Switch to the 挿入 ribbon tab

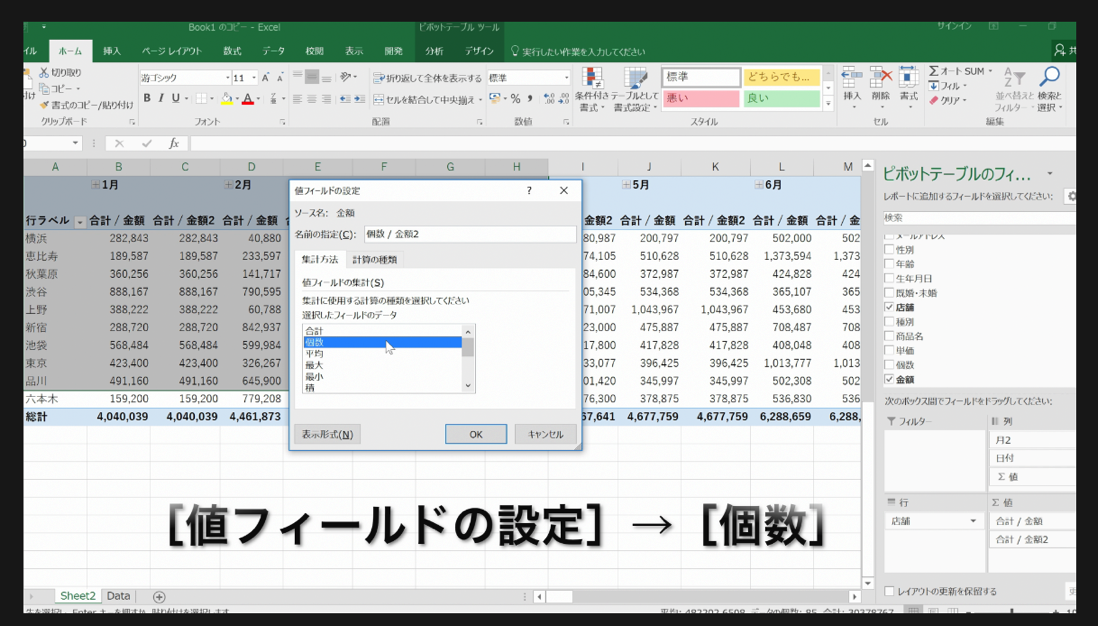pos(112,51)
